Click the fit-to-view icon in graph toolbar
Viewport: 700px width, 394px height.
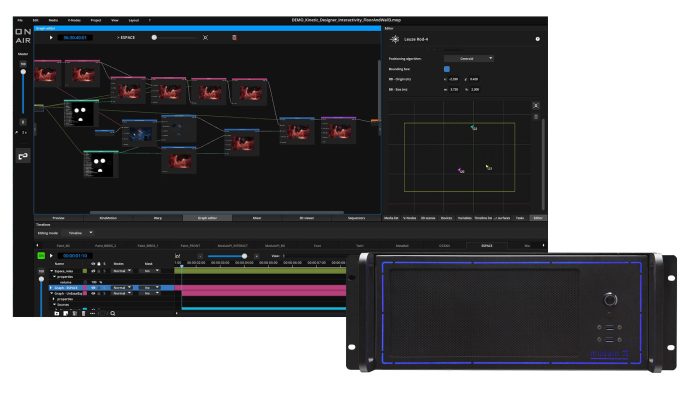point(205,37)
